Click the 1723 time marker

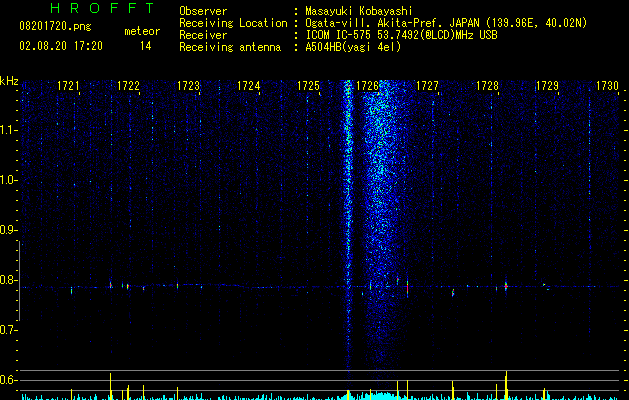(188, 86)
